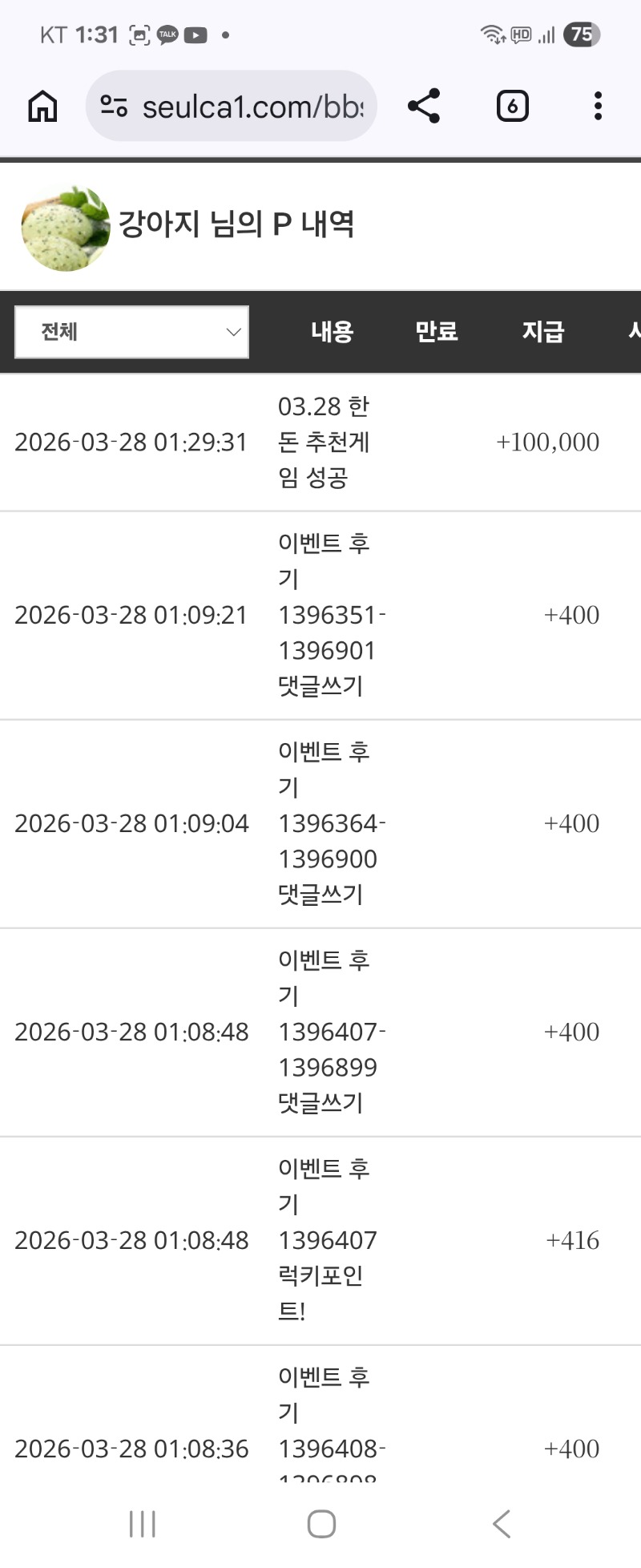
Task: Tap the Android recent apps button
Action: 143,1523
